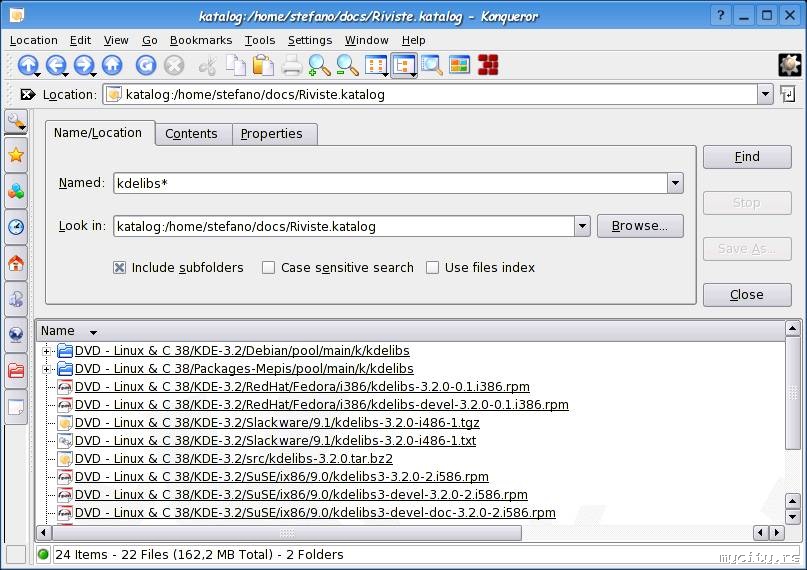Click the Back arrow toolbar icon
807x570 pixels.
click(56, 65)
